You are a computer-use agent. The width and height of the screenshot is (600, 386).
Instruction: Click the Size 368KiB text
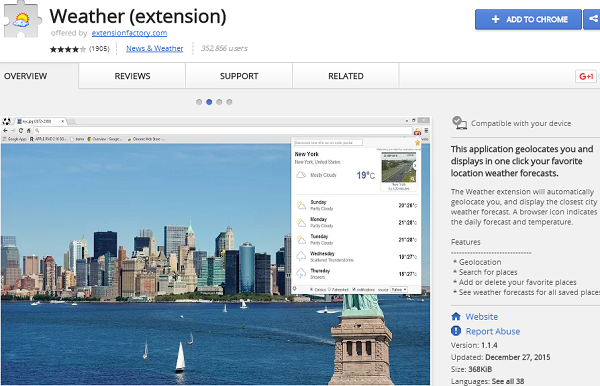471,369
